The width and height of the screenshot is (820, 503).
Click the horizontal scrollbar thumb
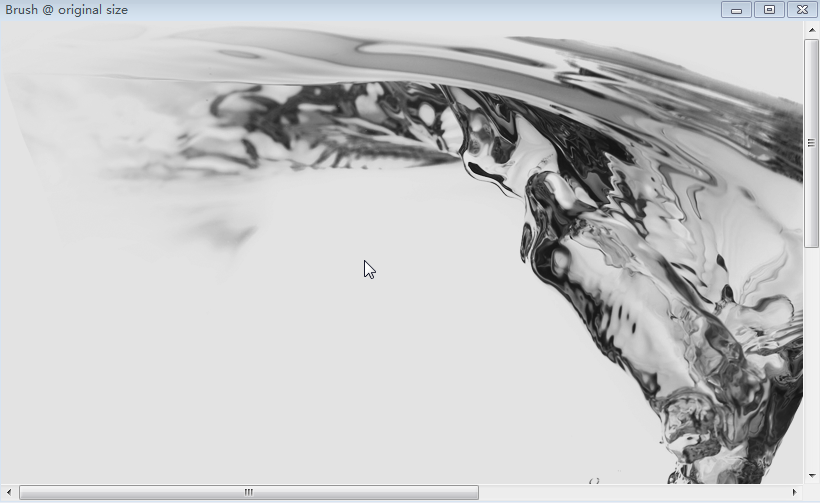click(x=249, y=492)
